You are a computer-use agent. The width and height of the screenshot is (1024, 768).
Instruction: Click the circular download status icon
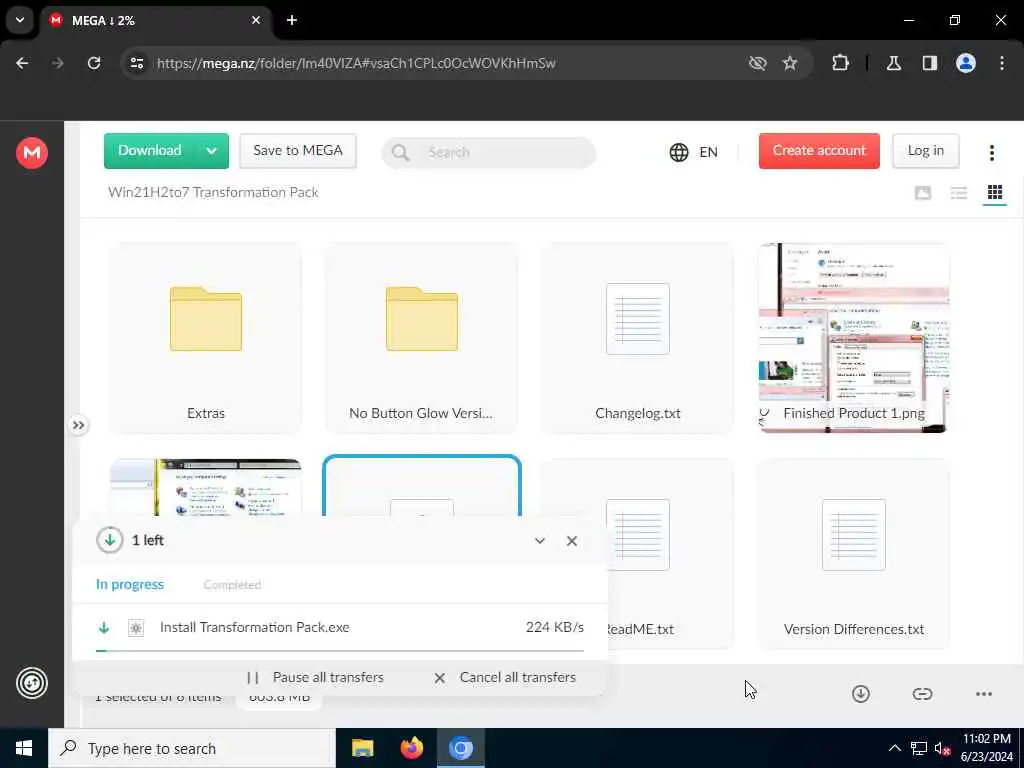(110, 540)
